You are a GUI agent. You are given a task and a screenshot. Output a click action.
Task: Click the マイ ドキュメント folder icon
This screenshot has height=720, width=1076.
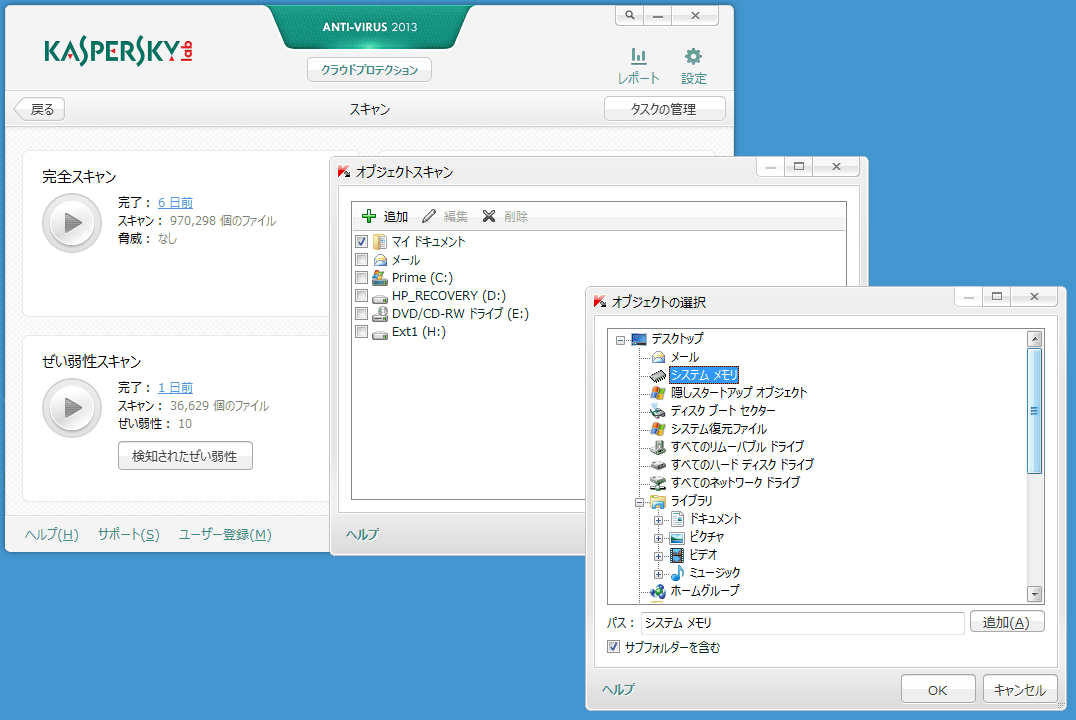pyautogui.click(x=379, y=242)
